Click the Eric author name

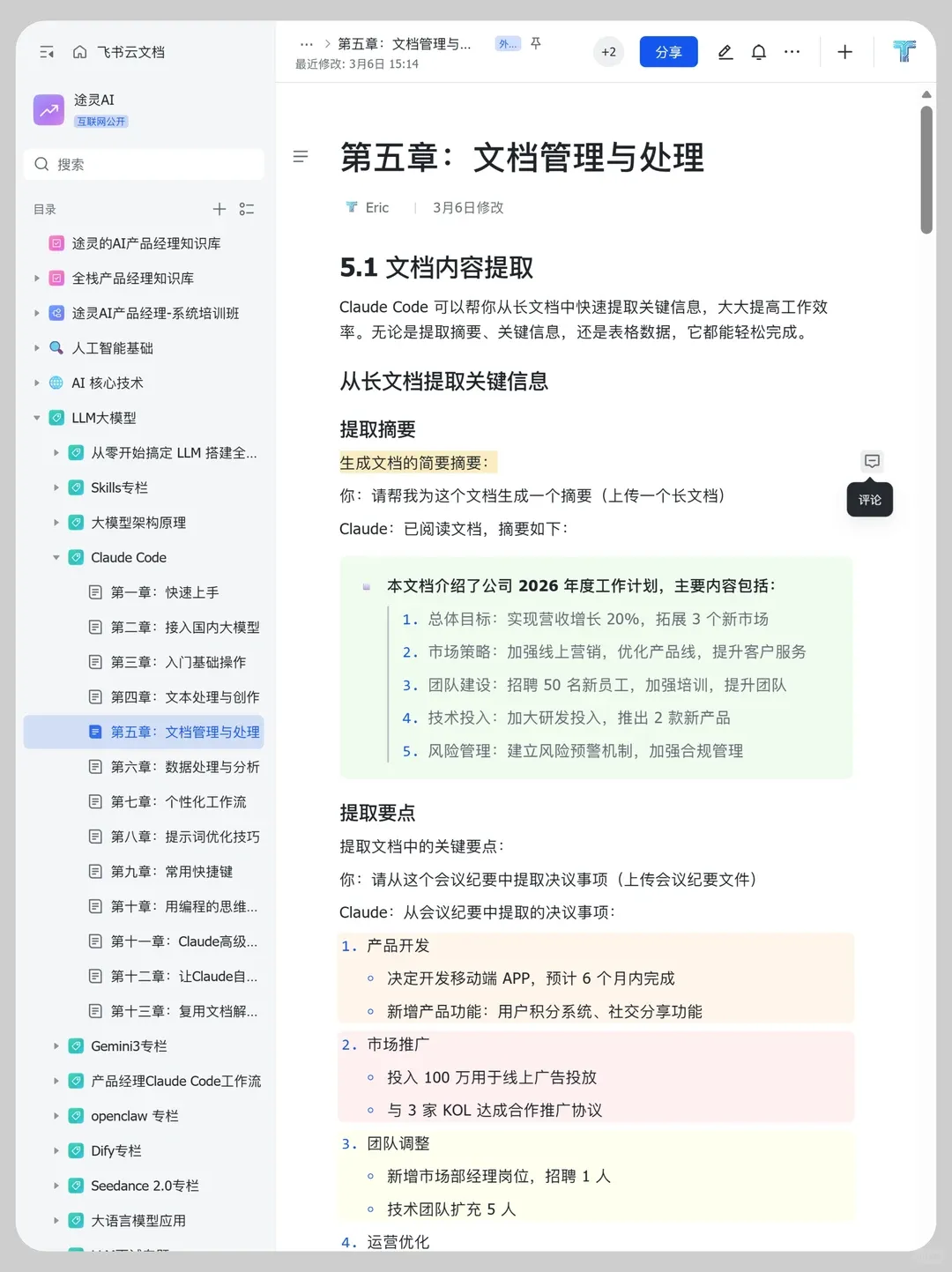[377, 207]
